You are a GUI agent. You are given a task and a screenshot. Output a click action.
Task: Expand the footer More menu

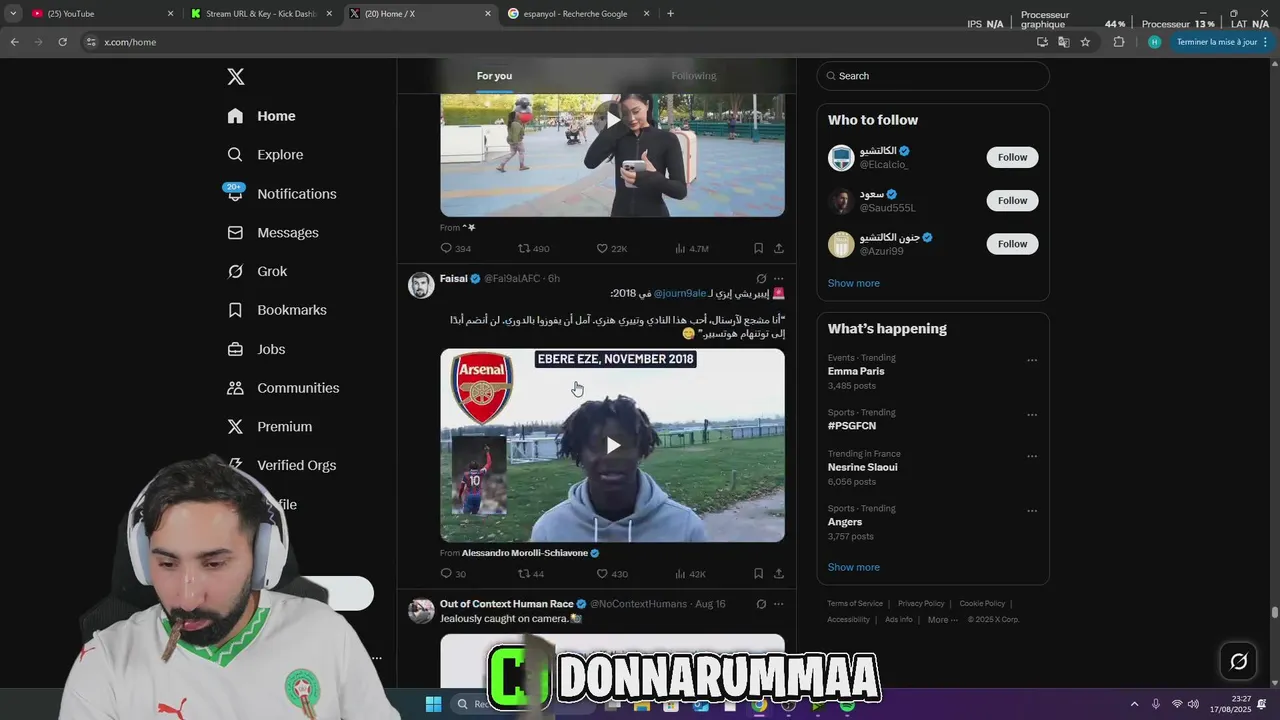tap(942, 620)
